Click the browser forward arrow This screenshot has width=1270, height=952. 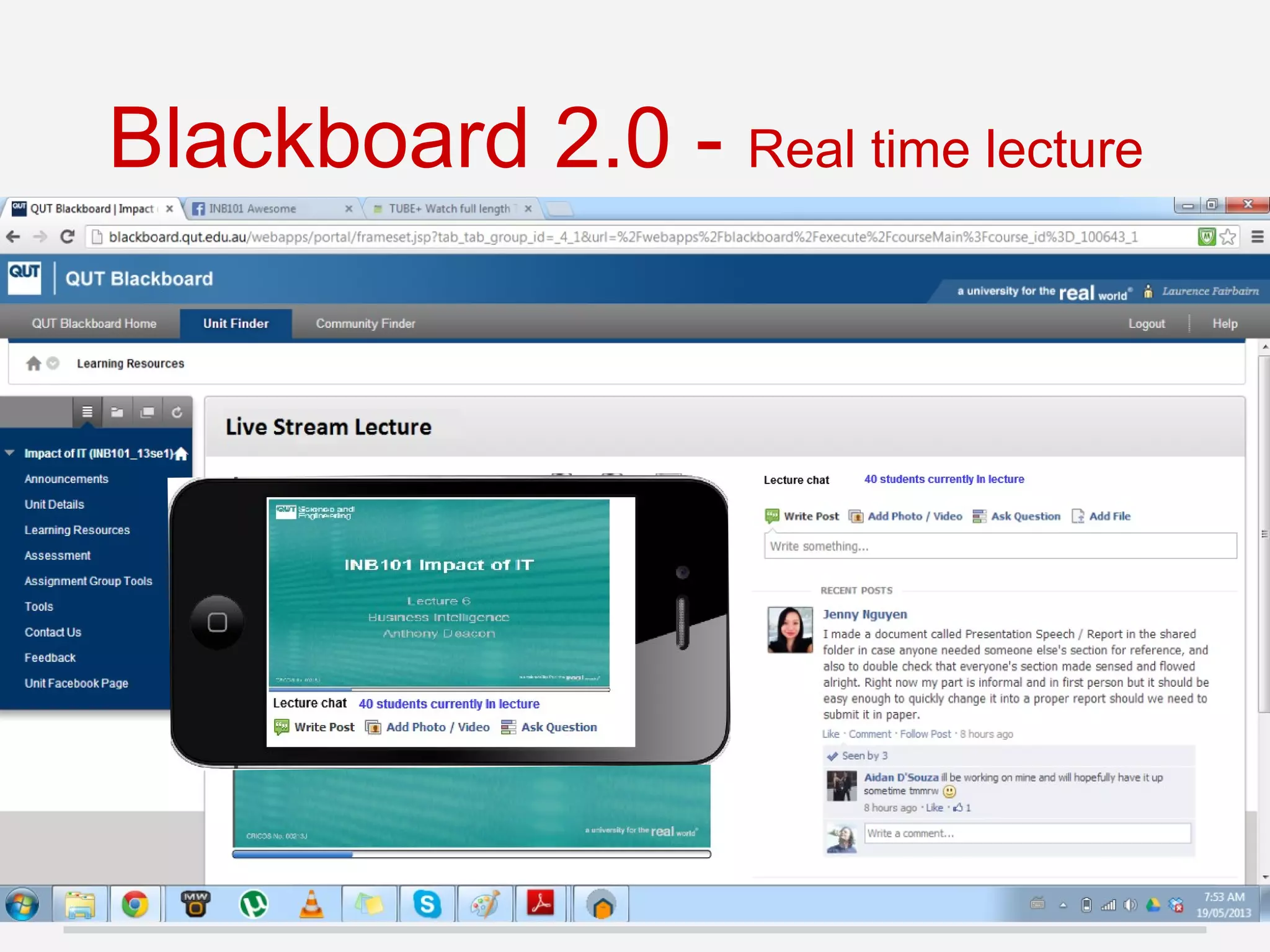tap(40, 236)
